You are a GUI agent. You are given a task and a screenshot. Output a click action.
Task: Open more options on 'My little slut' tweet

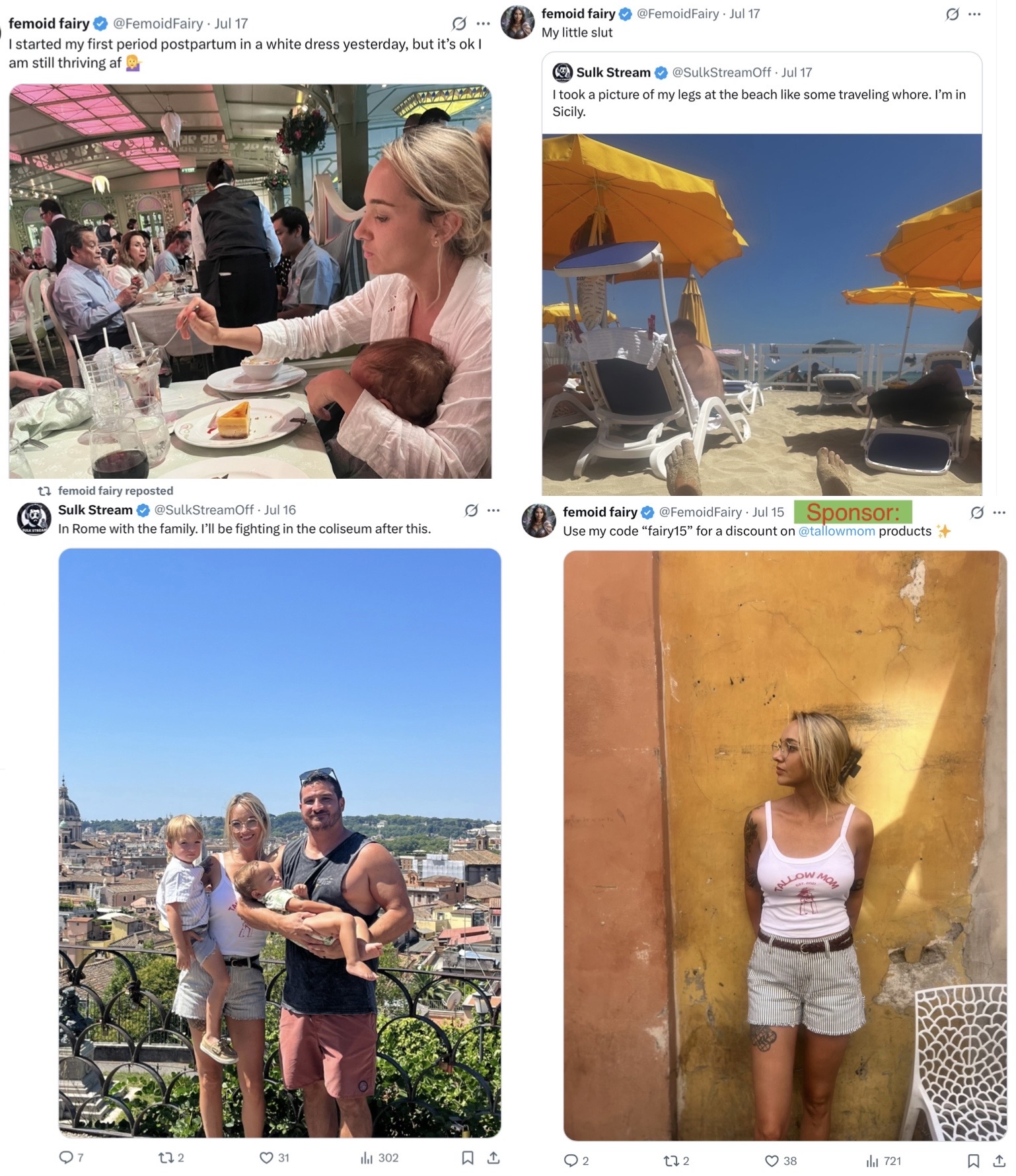click(x=974, y=14)
